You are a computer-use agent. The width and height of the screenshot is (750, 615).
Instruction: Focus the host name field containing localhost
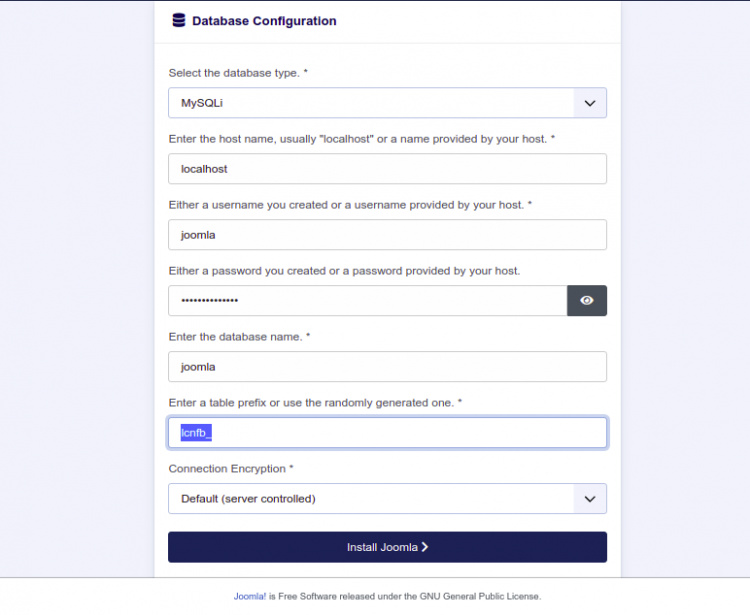click(x=387, y=169)
